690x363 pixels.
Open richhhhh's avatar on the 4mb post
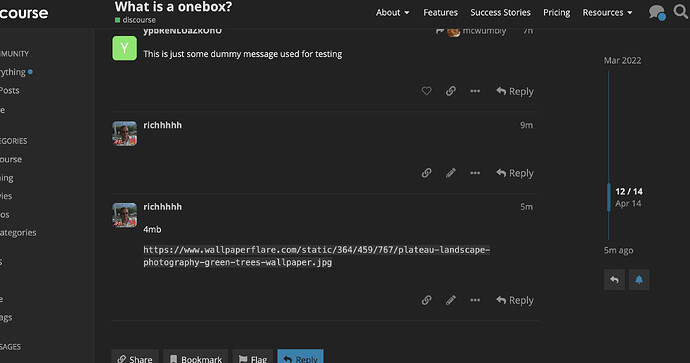[x=125, y=215]
